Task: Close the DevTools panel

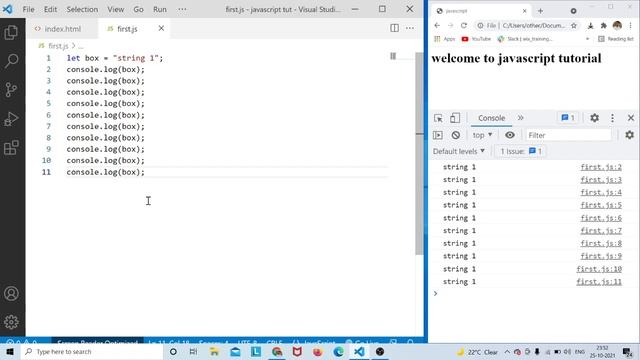Action: [x=631, y=118]
